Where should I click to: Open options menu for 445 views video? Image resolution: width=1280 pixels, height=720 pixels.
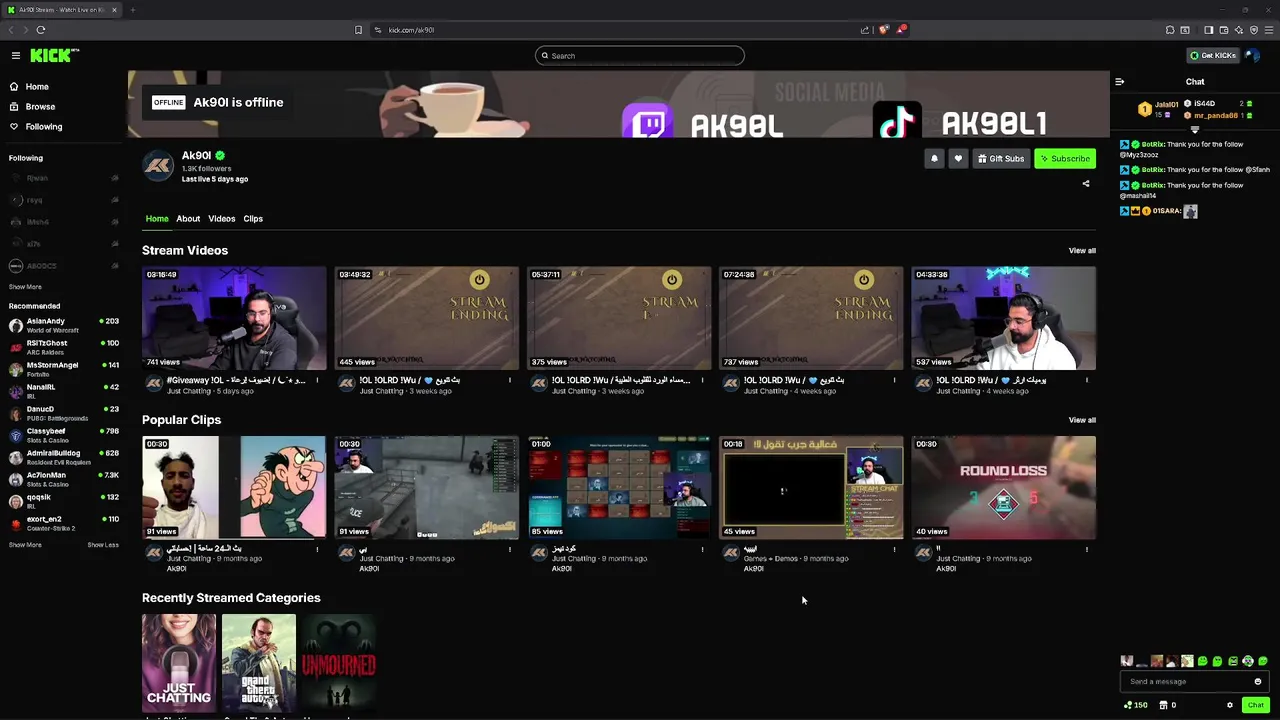pos(510,380)
